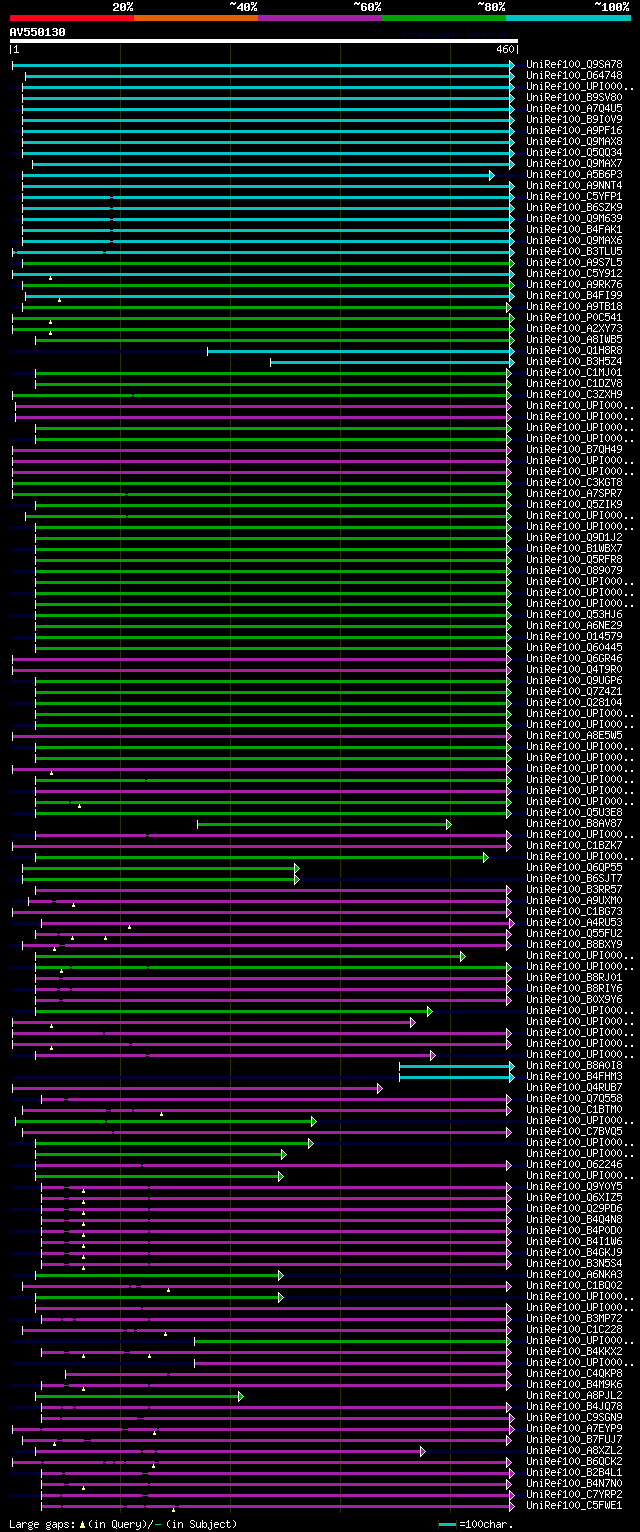Select hit label UniRef100_Q28104
The image size is (640, 1532).
[574, 702]
